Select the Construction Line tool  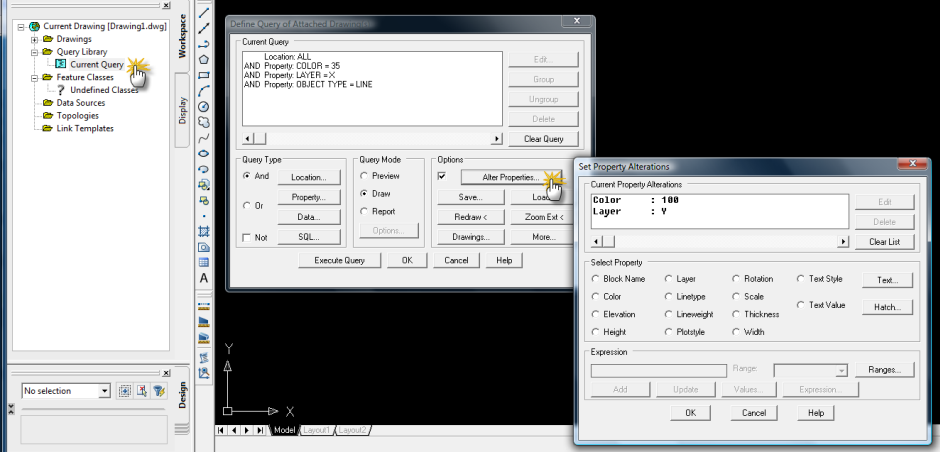point(204,28)
